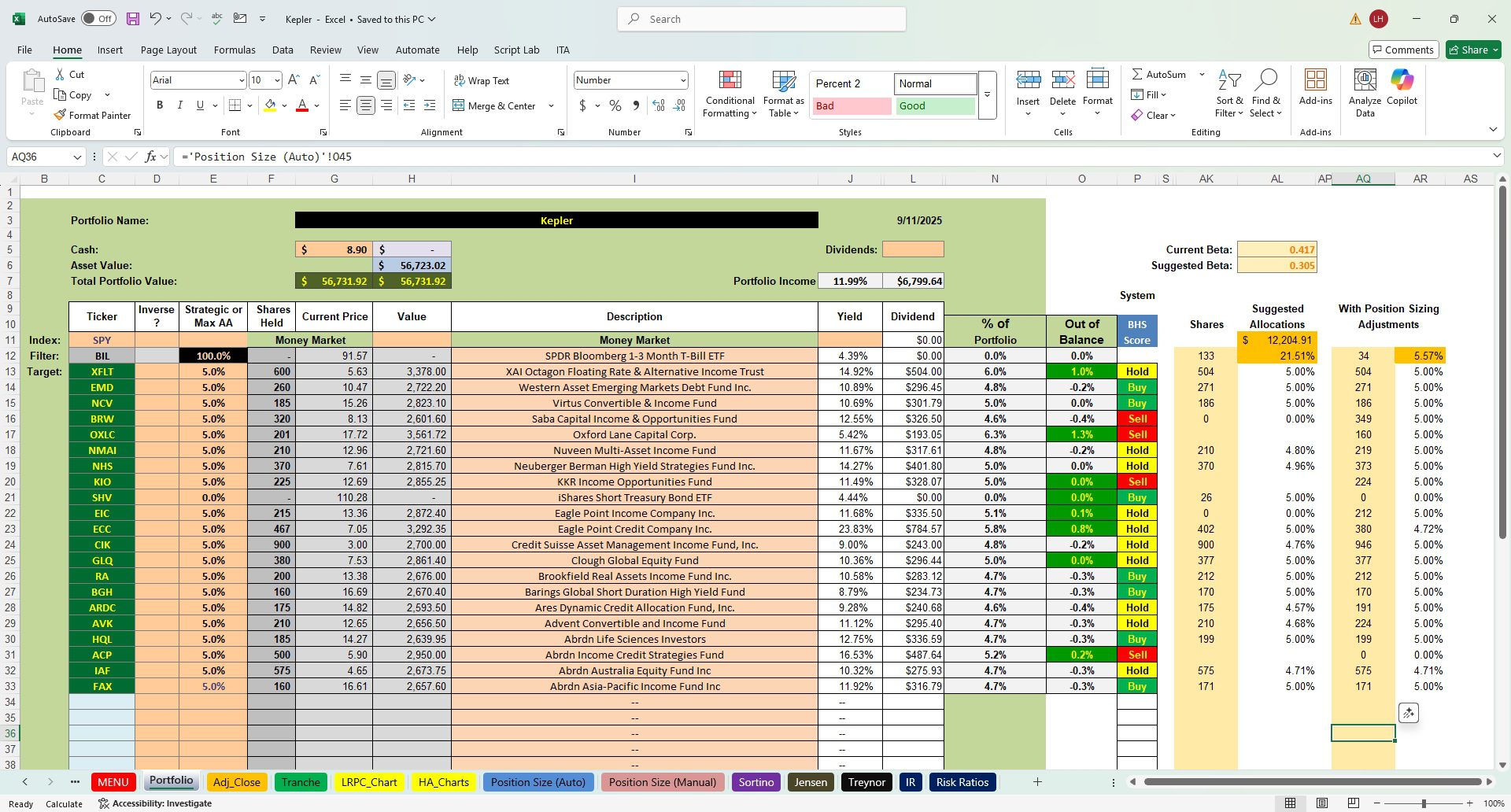1511x812 pixels.
Task: Open Sort & Filter options
Action: click(1228, 92)
